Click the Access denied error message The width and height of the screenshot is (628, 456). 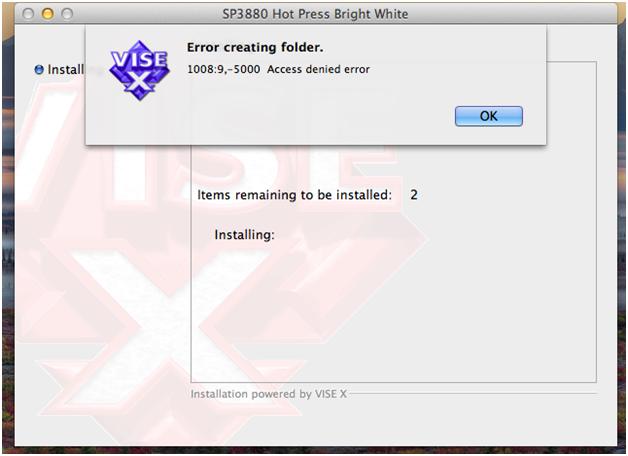pyautogui.click(x=318, y=69)
